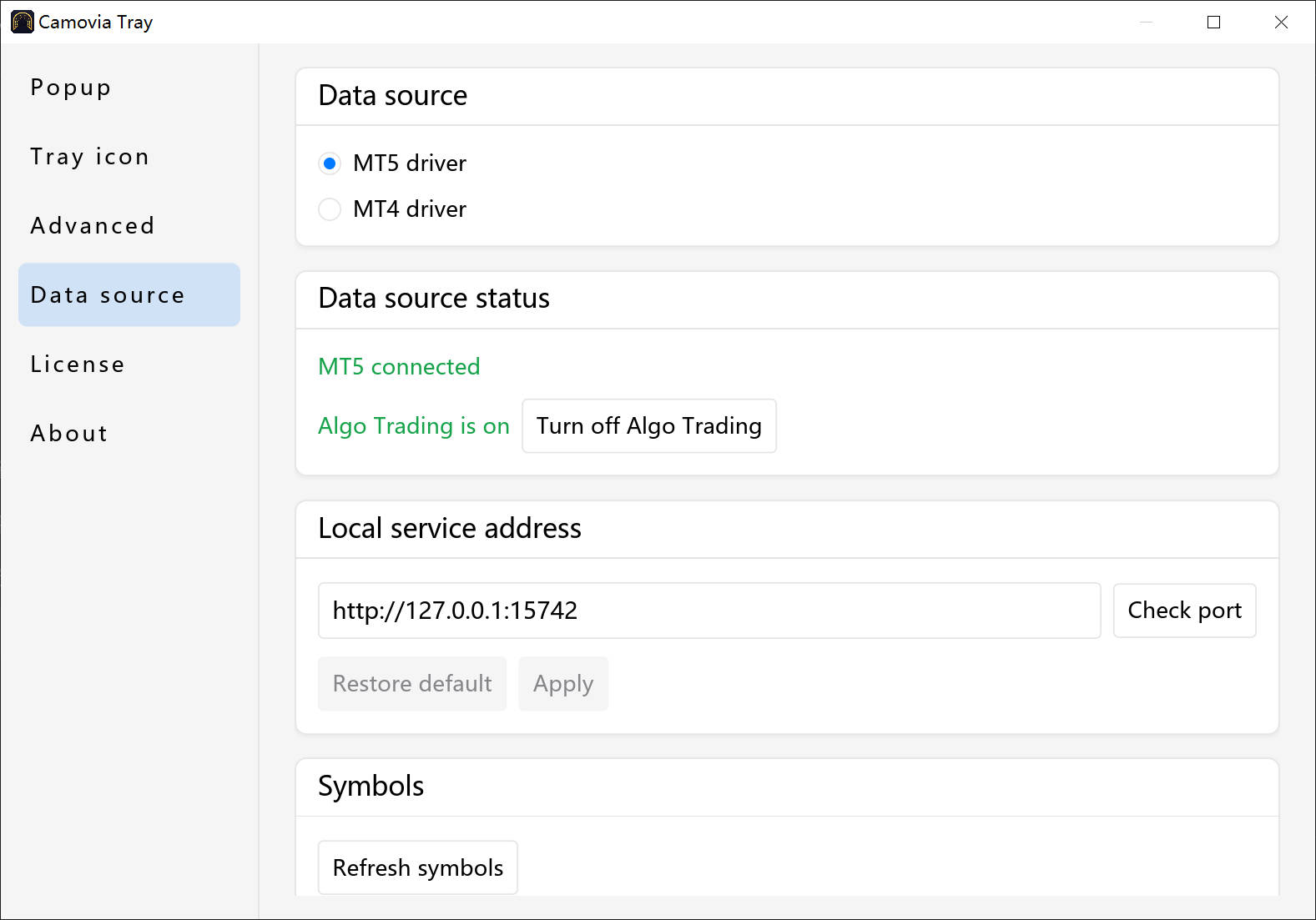Turn off Algo Trading
Viewport: 1316px width, 920px height.
coord(649,426)
